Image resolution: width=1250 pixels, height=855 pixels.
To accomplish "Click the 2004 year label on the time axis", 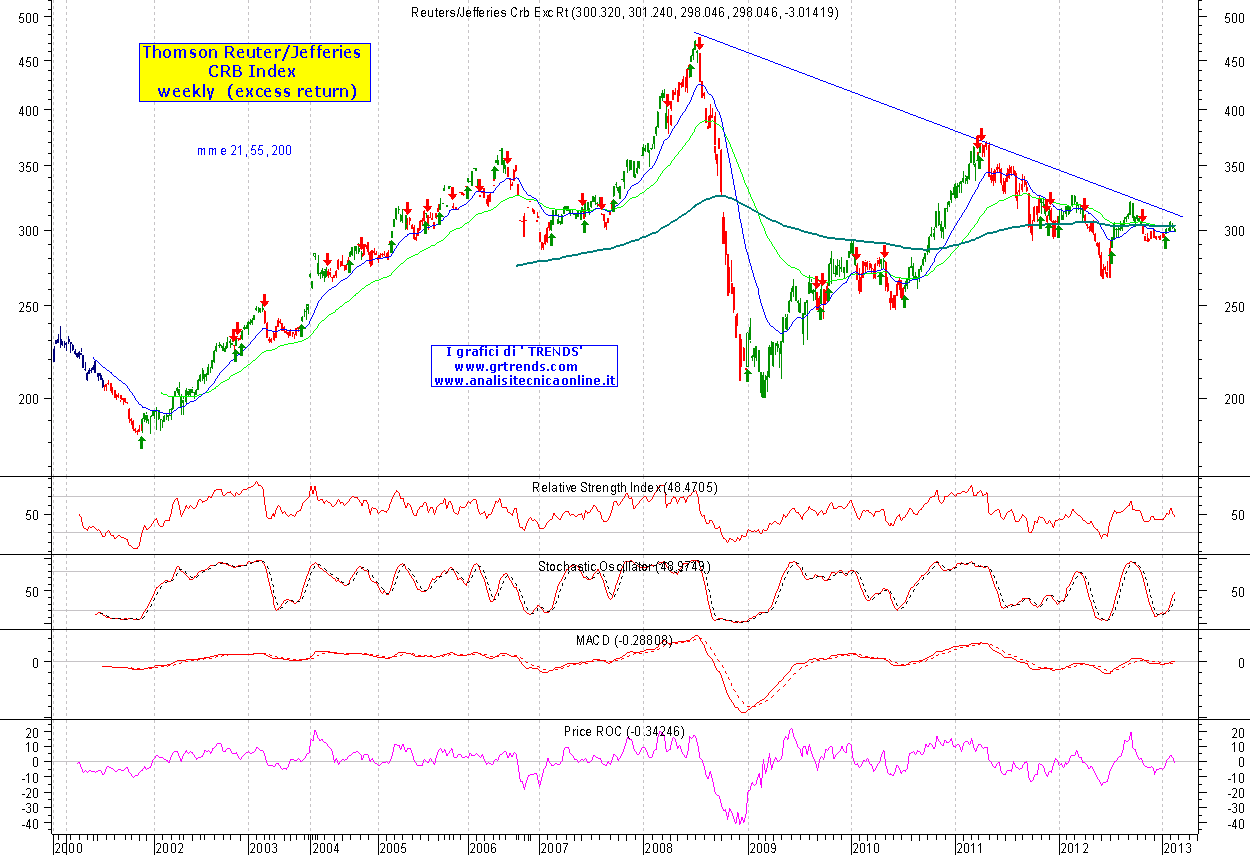I will (x=324, y=847).
